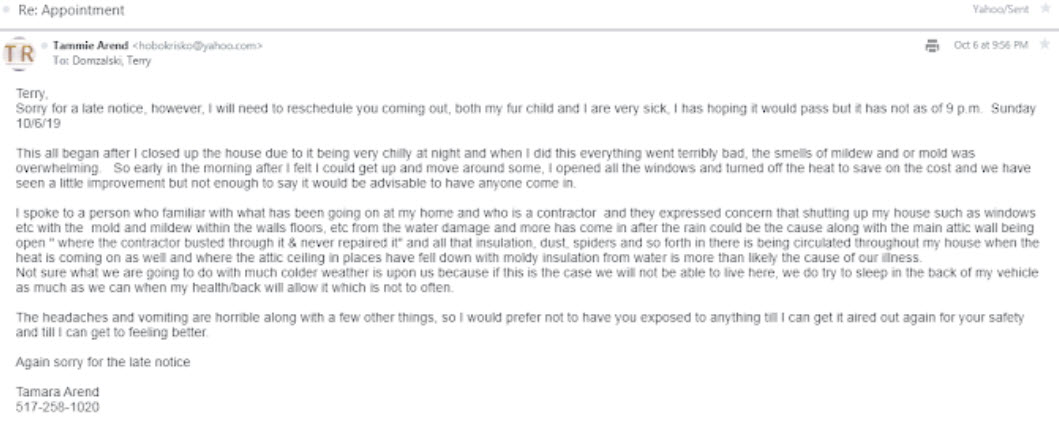This screenshot has width=1059, height=440.
Task: Click the phone number 517-258-1020
Action: (57, 407)
